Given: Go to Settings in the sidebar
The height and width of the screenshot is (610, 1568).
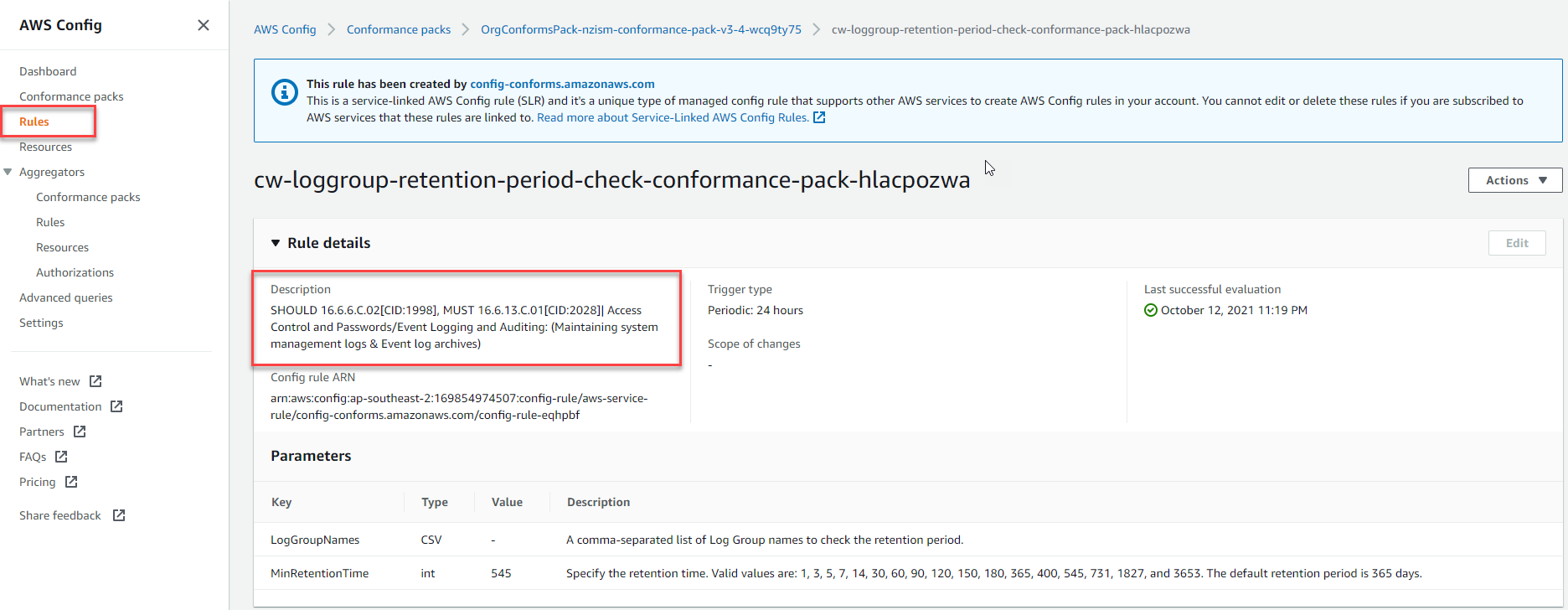Looking at the screenshot, I should click(x=41, y=323).
